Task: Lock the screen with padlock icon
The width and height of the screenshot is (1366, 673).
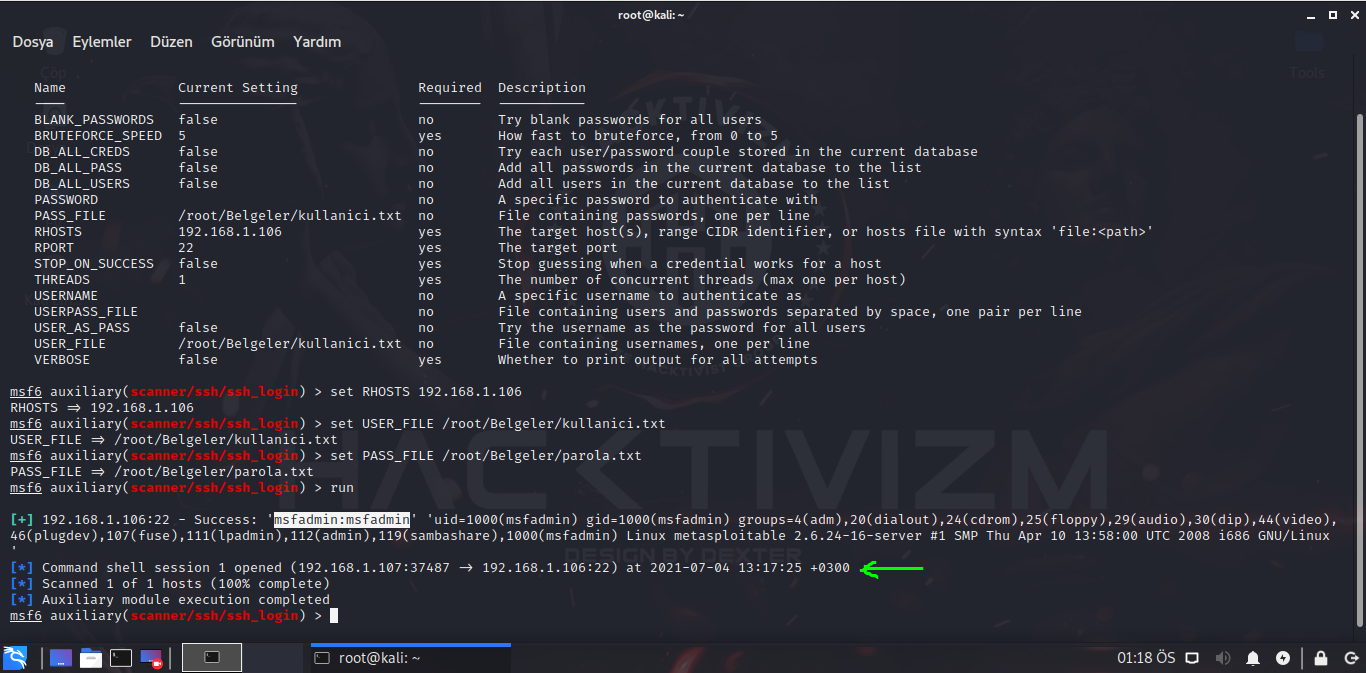Action: point(1321,658)
